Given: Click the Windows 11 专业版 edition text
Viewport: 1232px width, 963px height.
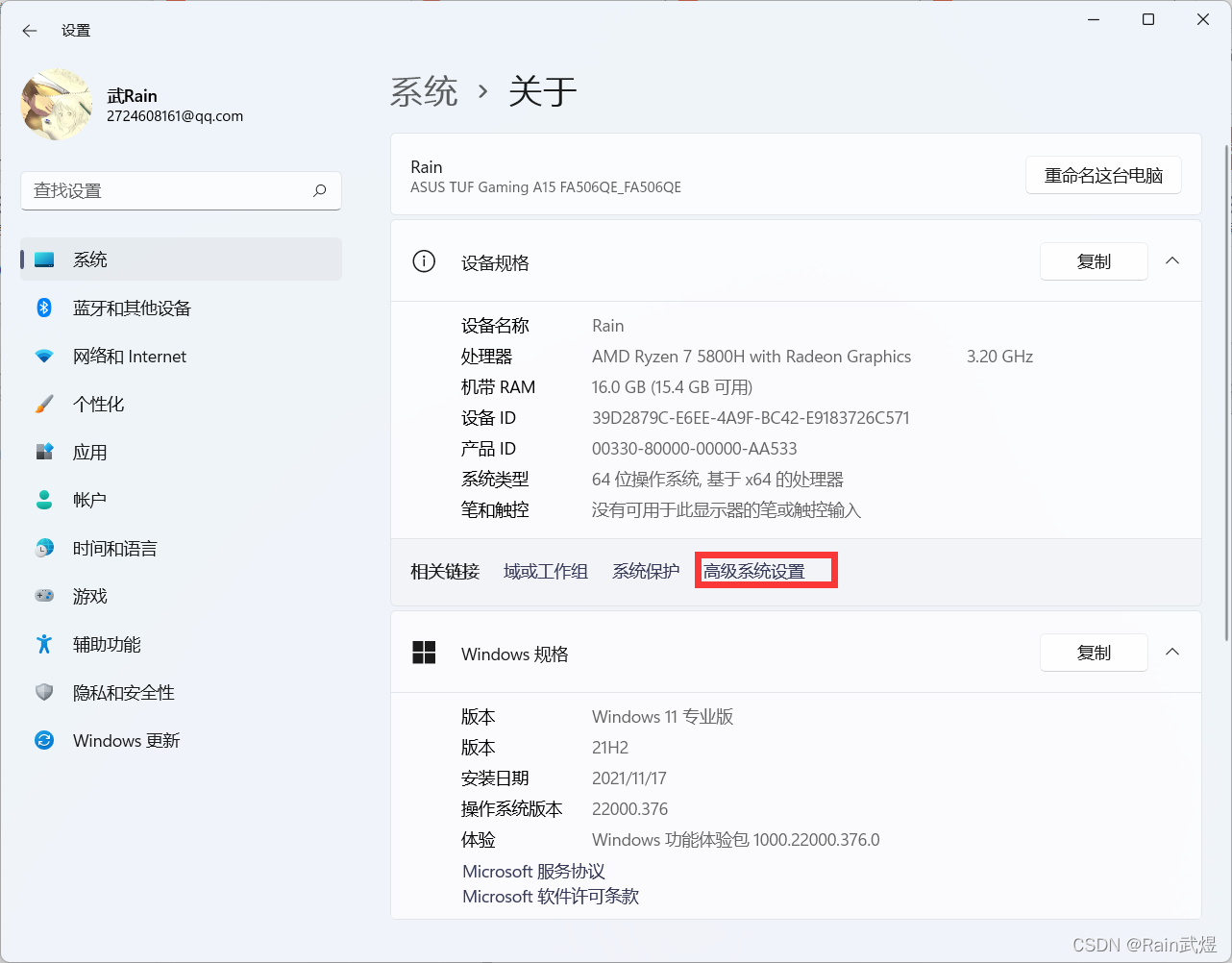Looking at the screenshot, I should (x=662, y=716).
